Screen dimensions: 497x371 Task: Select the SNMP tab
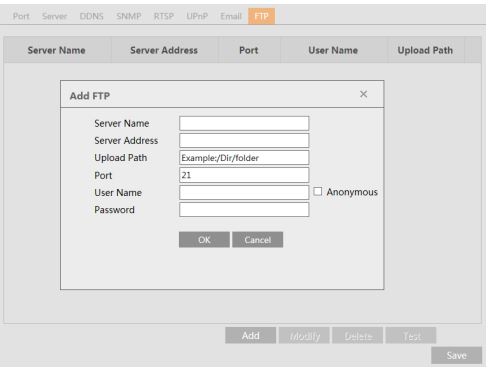click(x=128, y=16)
